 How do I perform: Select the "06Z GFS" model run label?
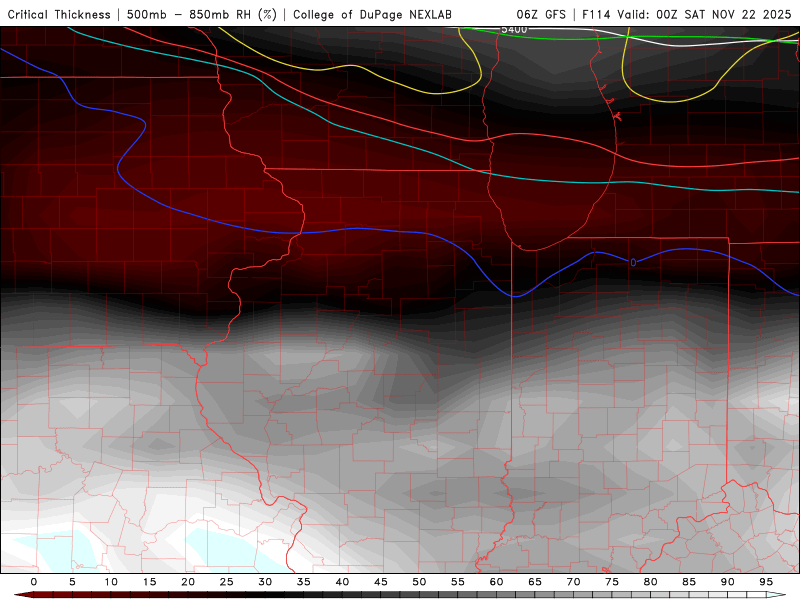coord(541,14)
